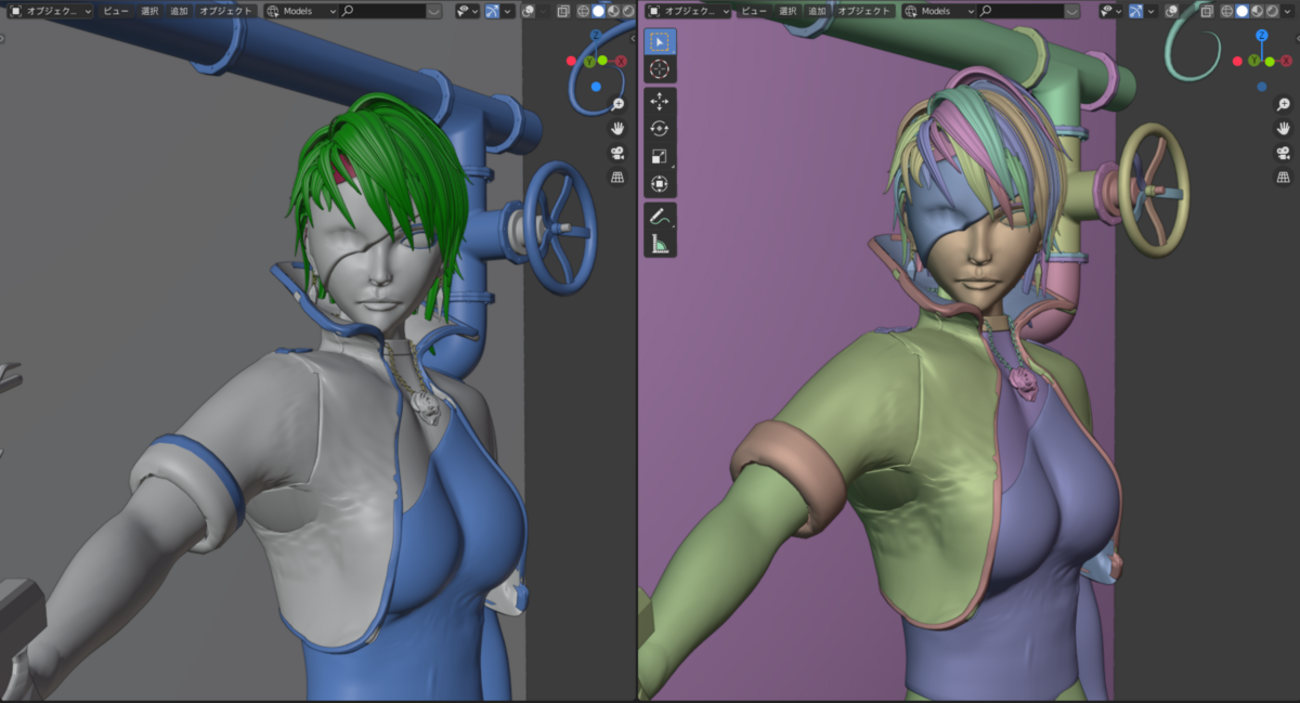Pick the Scale tool in right viewport
Image resolution: width=1300 pixels, height=703 pixels.
point(659,156)
